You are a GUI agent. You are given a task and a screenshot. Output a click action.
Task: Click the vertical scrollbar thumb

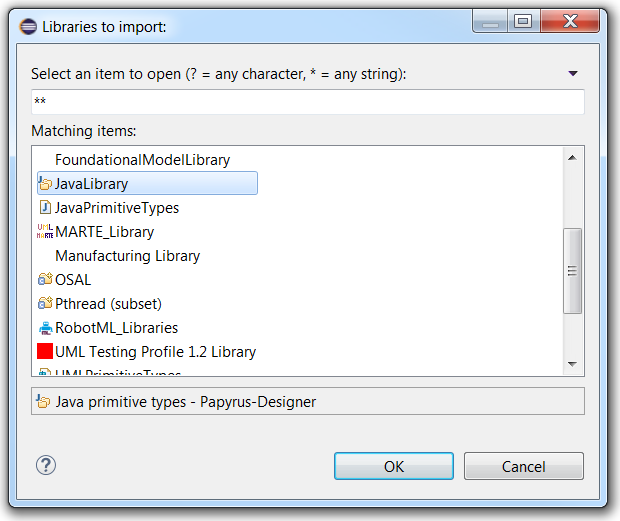click(x=573, y=270)
